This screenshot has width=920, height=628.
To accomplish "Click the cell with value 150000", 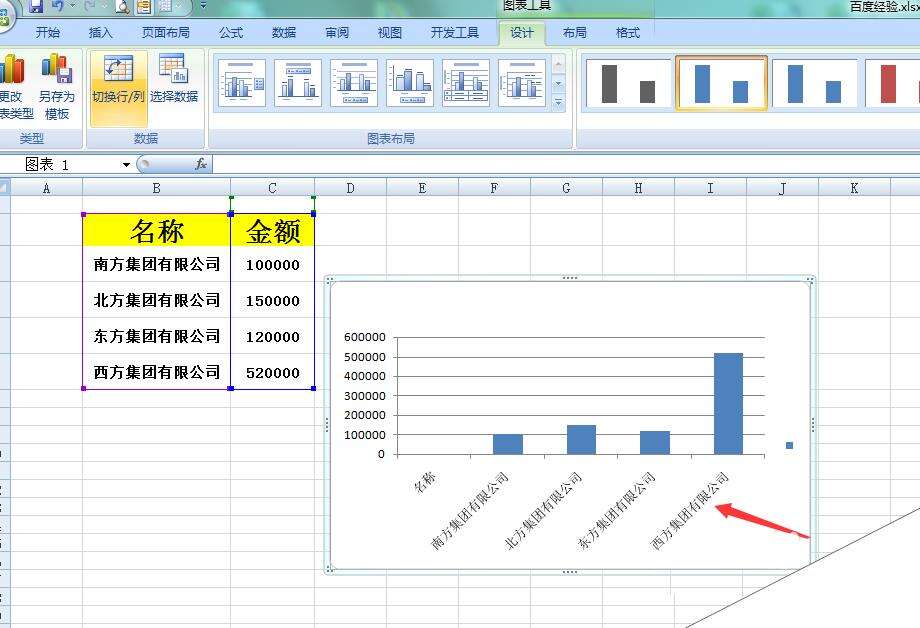I will coord(273,301).
